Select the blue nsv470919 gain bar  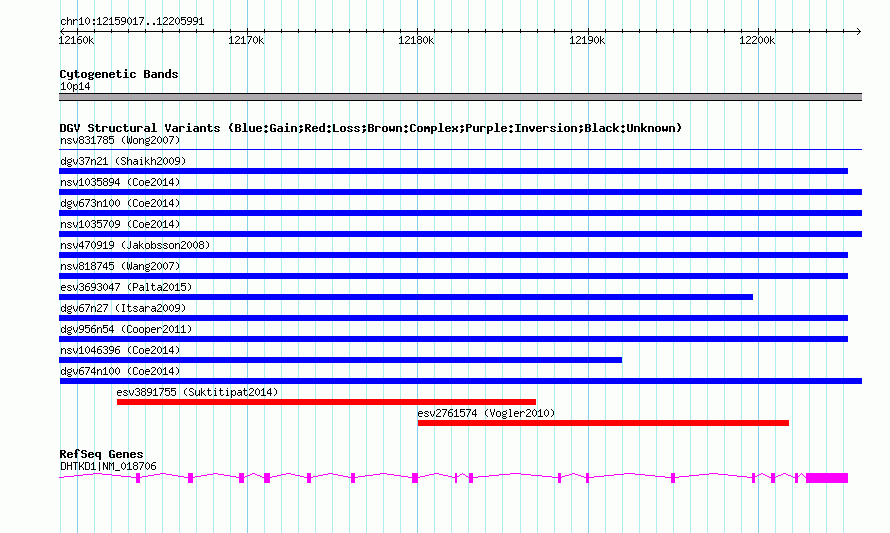pyautogui.click(x=454, y=255)
